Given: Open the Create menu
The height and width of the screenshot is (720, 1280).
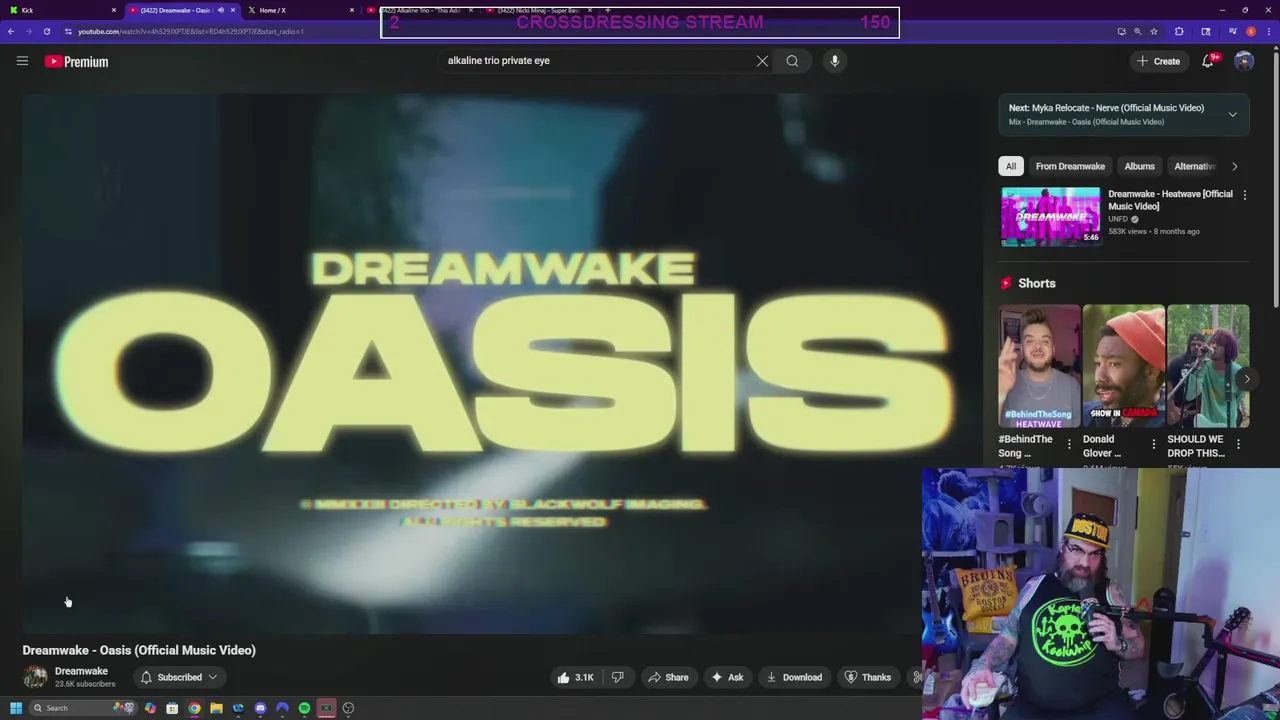Looking at the screenshot, I should coord(1159,61).
